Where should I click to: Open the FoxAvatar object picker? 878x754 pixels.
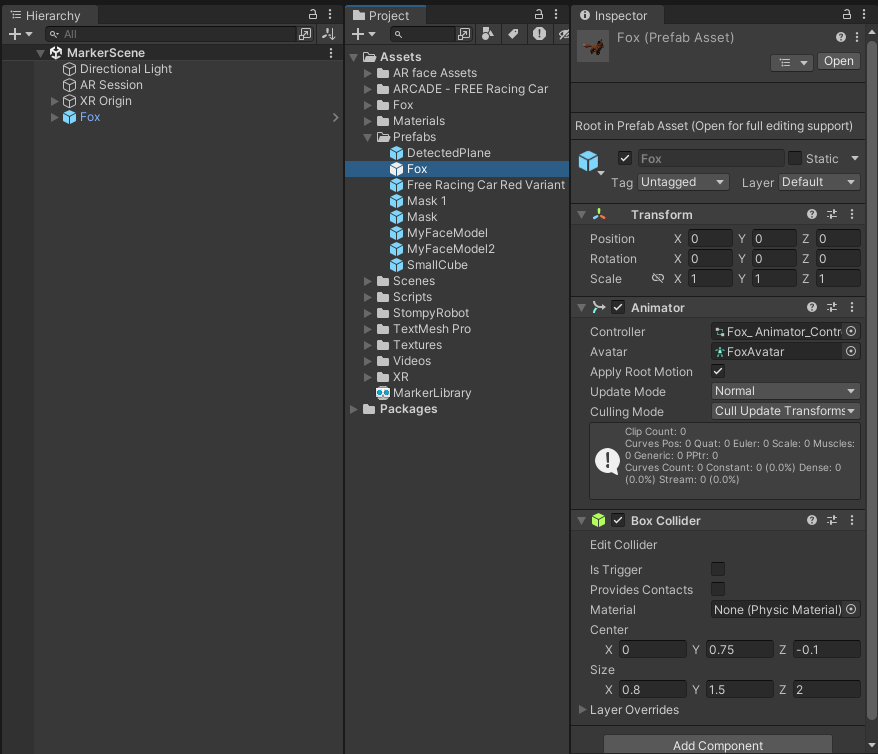point(851,352)
